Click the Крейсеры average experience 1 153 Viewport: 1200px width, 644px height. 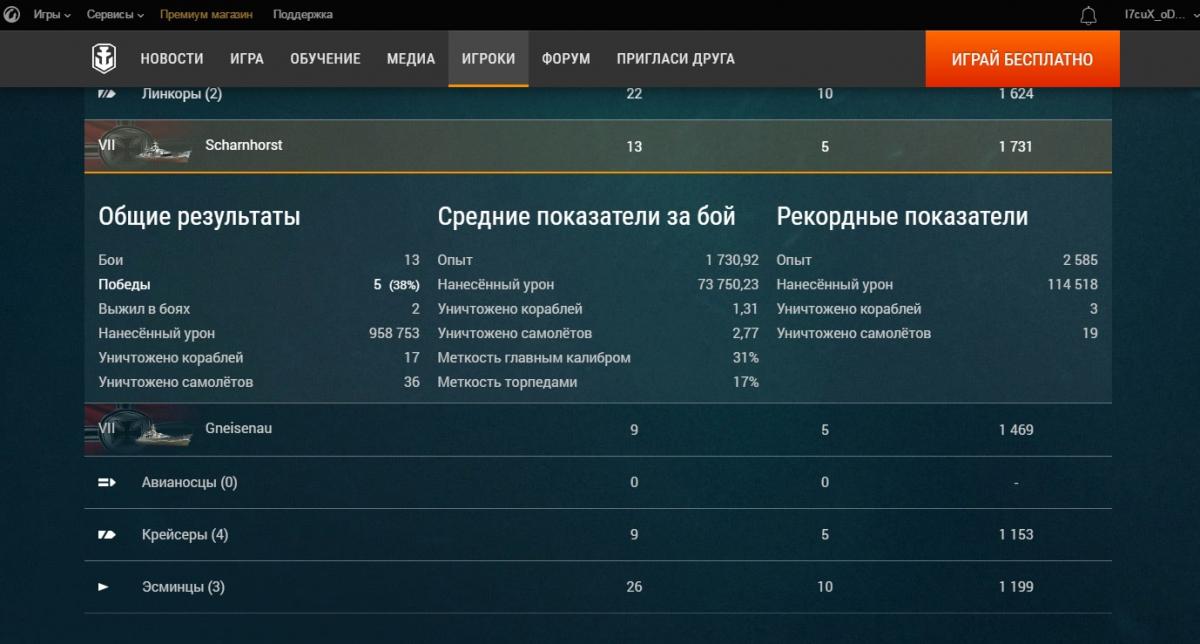(x=1016, y=535)
